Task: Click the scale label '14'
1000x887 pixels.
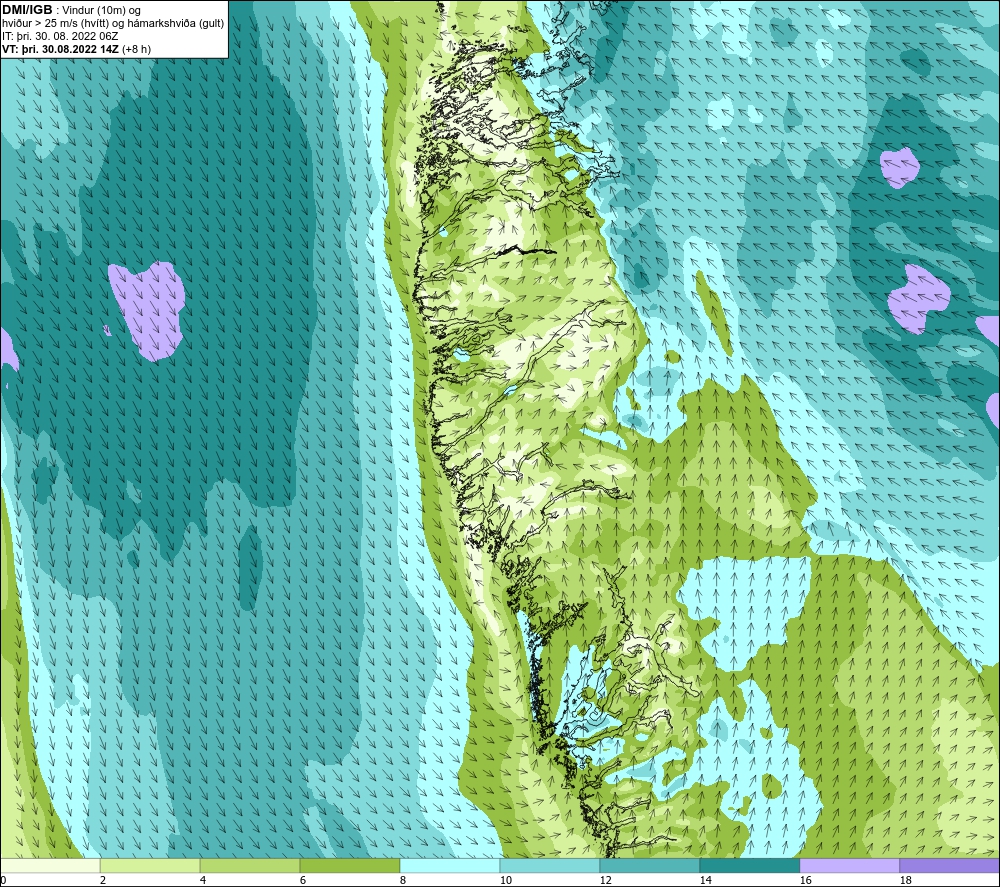Action: (705, 881)
